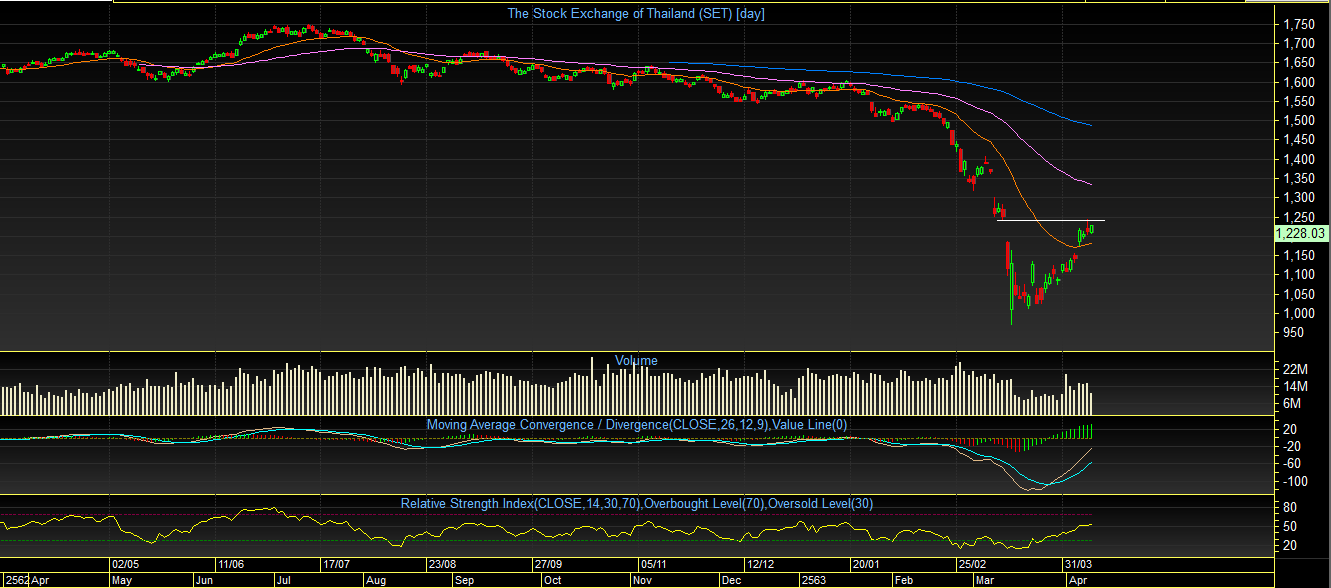Click the 'Mar' month label

987,580
